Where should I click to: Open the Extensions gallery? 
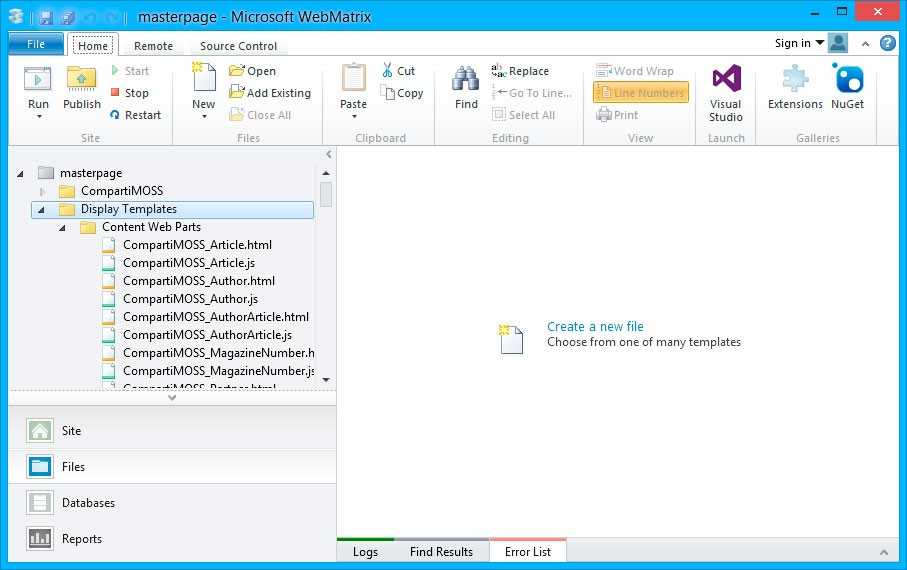click(x=795, y=86)
